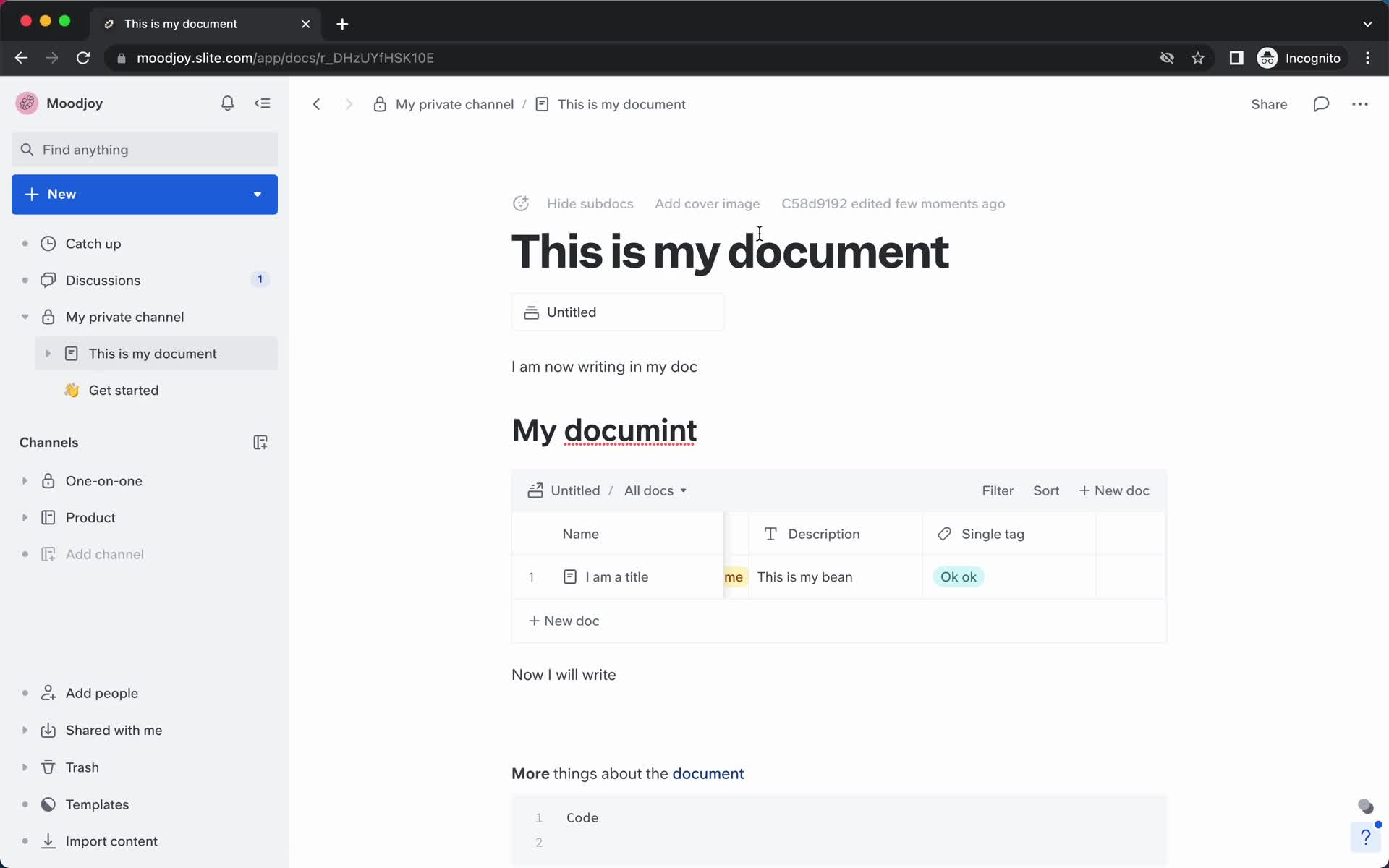Toggle My private channel collapse arrow
Screen dimensions: 1389x868
(23, 316)
